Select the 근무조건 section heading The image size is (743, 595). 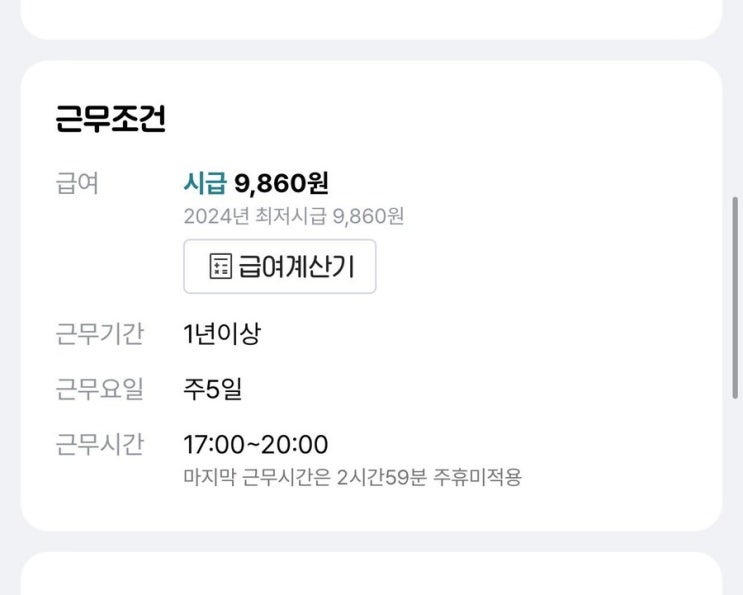pyautogui.click(x=110, y=118)
